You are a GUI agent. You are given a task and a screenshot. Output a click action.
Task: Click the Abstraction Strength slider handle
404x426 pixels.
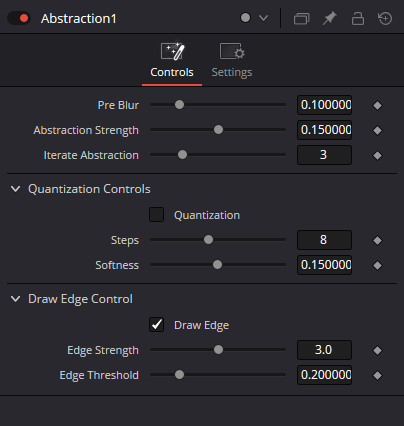[x=218, y=130]
